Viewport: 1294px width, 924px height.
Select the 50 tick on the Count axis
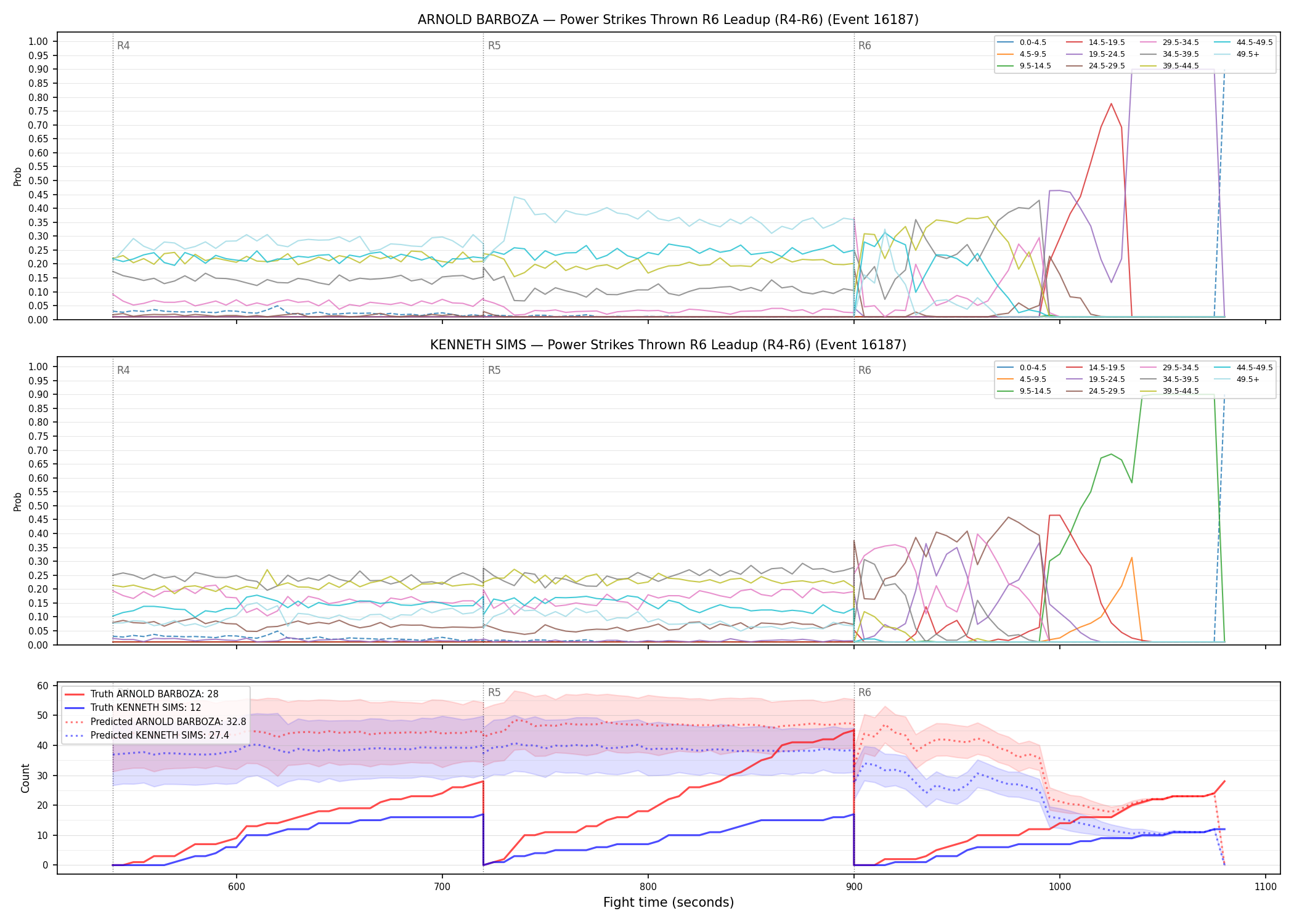[43, 715]
